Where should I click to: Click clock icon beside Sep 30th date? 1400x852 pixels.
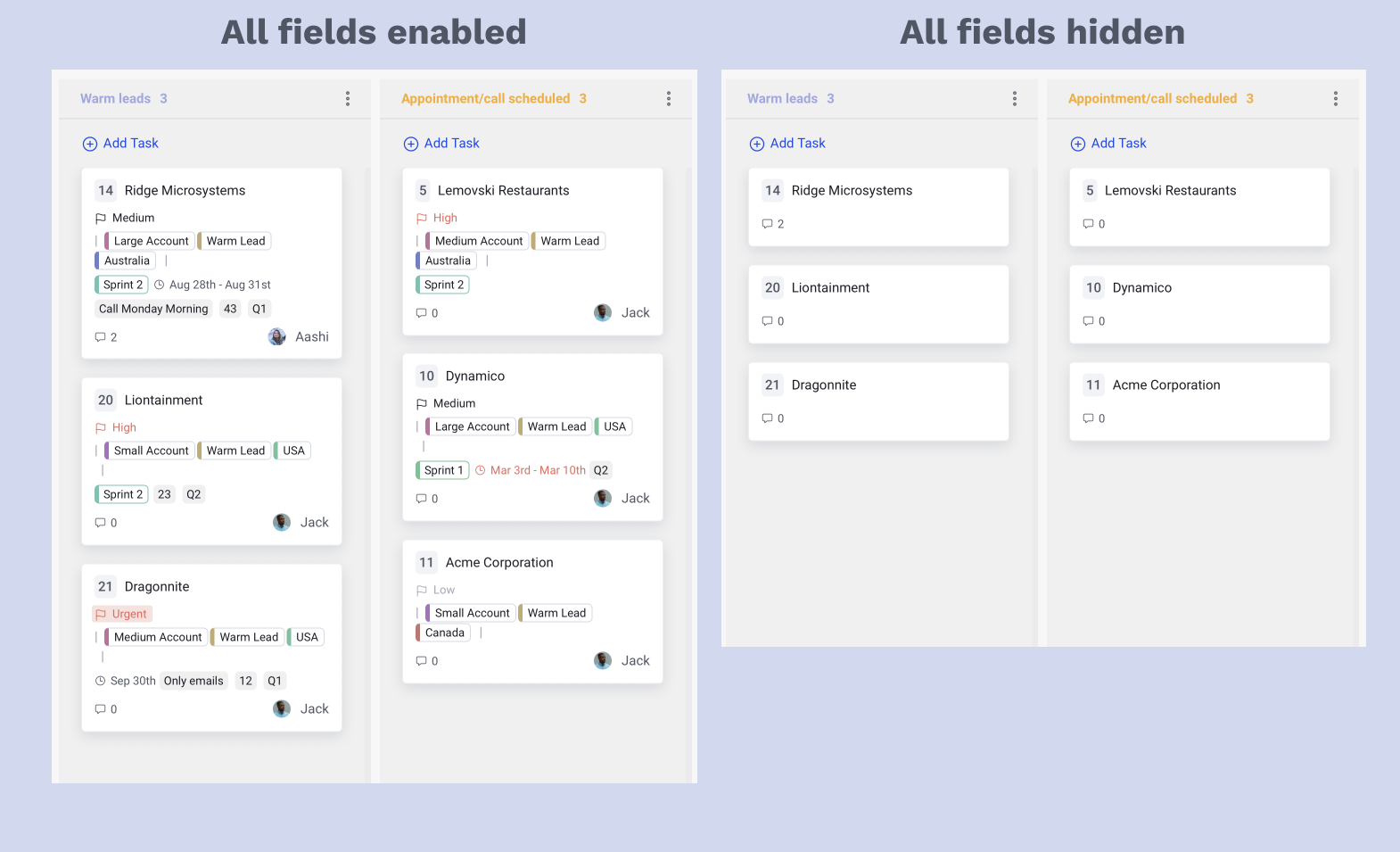101,681
